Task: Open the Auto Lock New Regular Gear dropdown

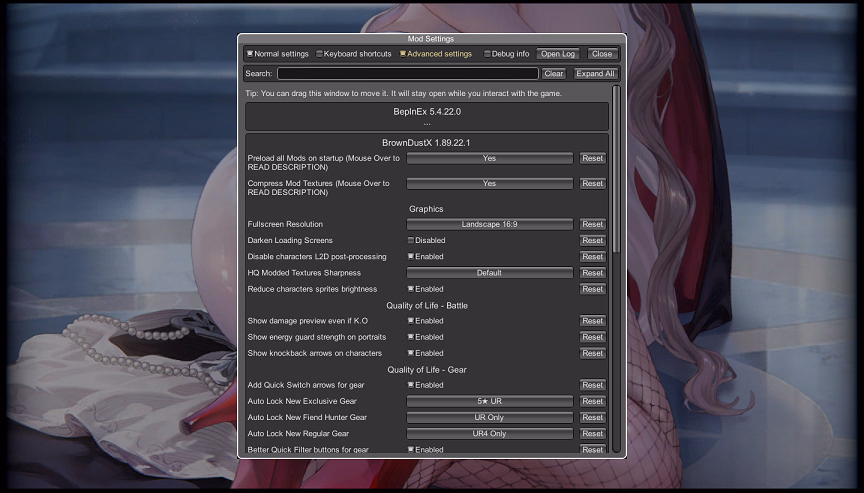Action: pos(489,434)
